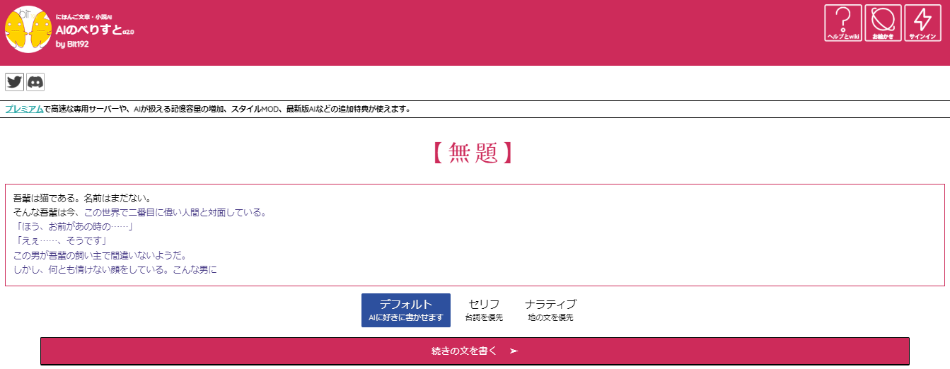Screen dimensions: 950x369
Task: Click the AIのべりすと mascot logo
Action: point(28,29)
